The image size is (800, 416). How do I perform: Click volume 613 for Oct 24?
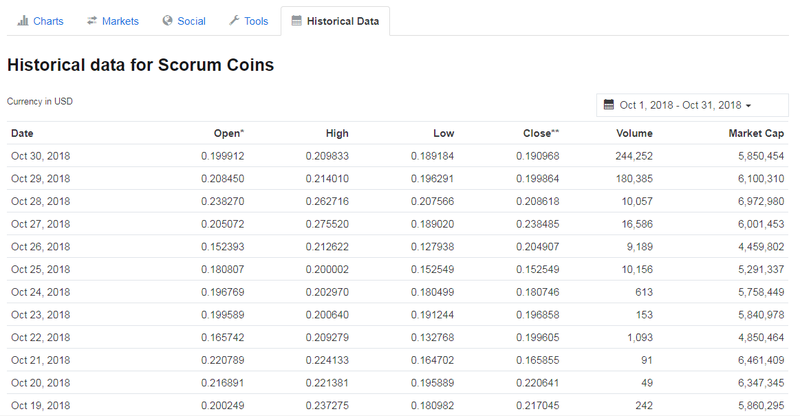[644, 292]
